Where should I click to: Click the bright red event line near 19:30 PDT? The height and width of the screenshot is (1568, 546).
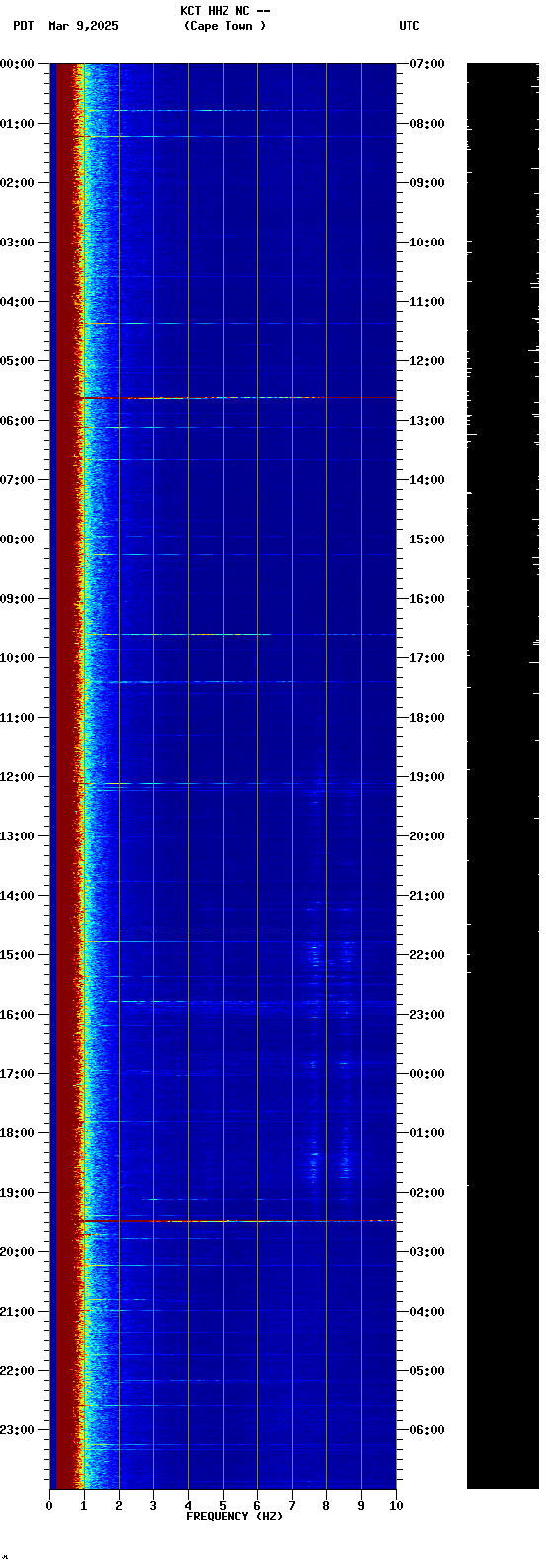(x=237, y=1221)
